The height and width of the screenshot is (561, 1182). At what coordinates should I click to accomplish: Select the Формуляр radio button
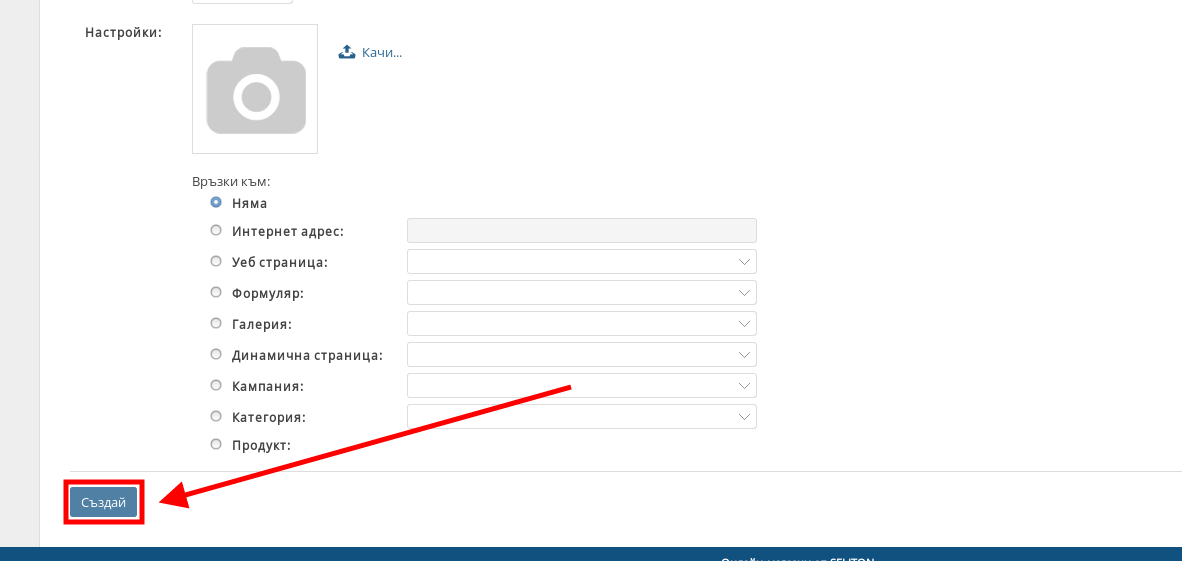[216, 292]
